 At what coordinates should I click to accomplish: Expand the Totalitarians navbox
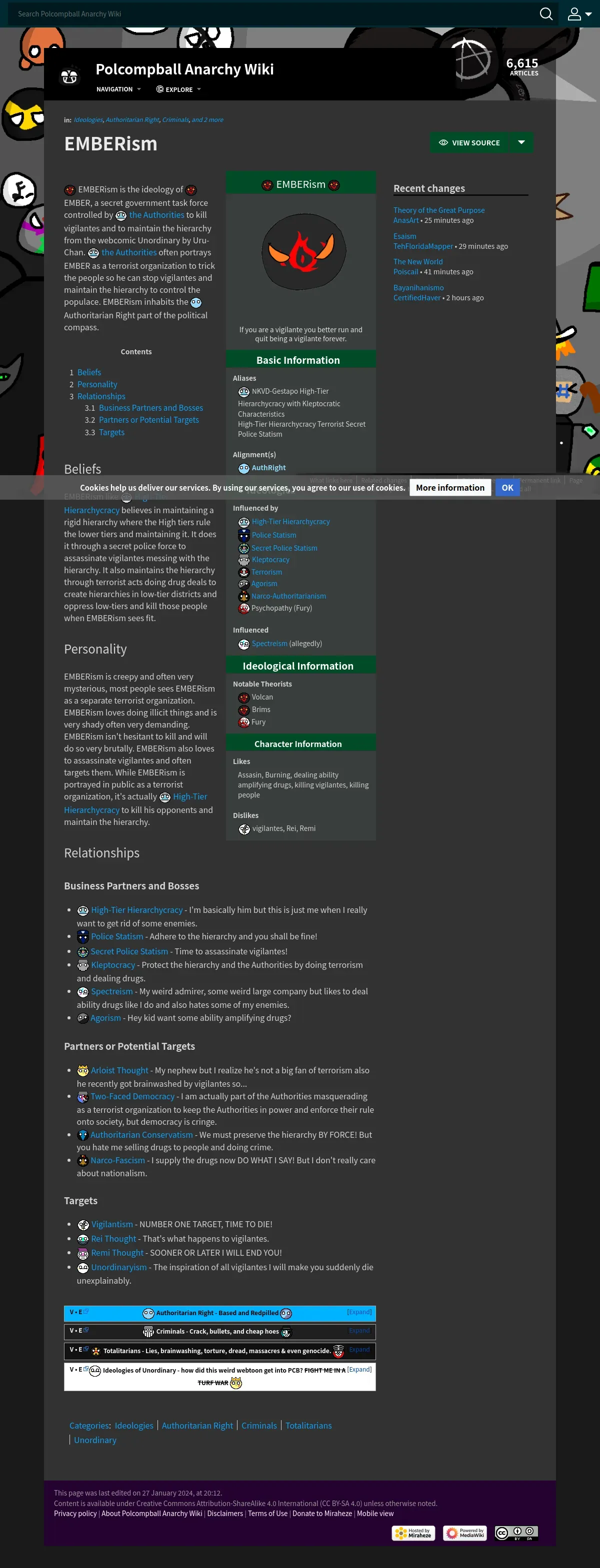pyautogui.click(x=359, y=1349)
